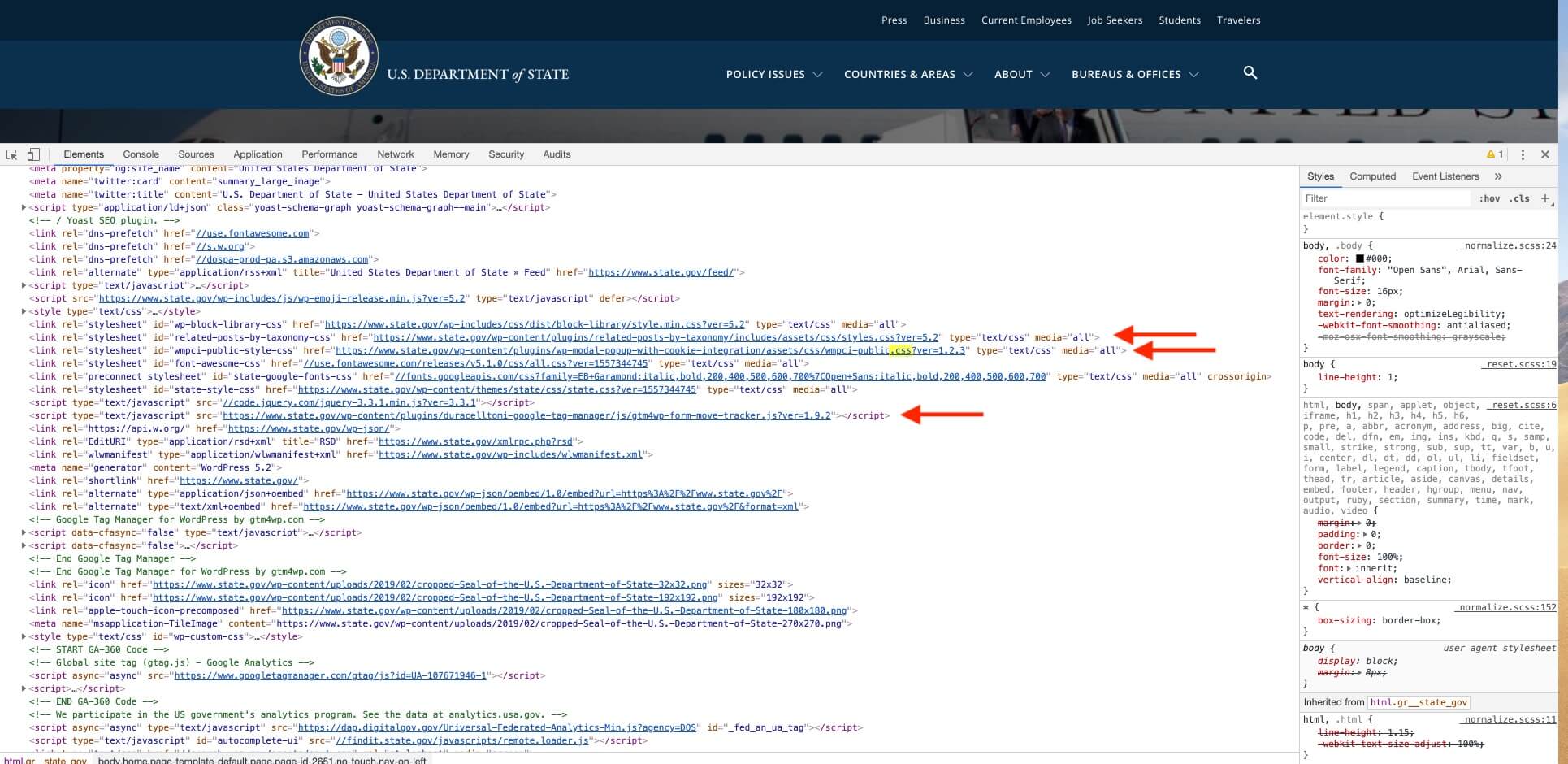This screenshot has width=1568, height=764.
Task: Open the Job Seekers link
Action: click(x=1115, y=20)
